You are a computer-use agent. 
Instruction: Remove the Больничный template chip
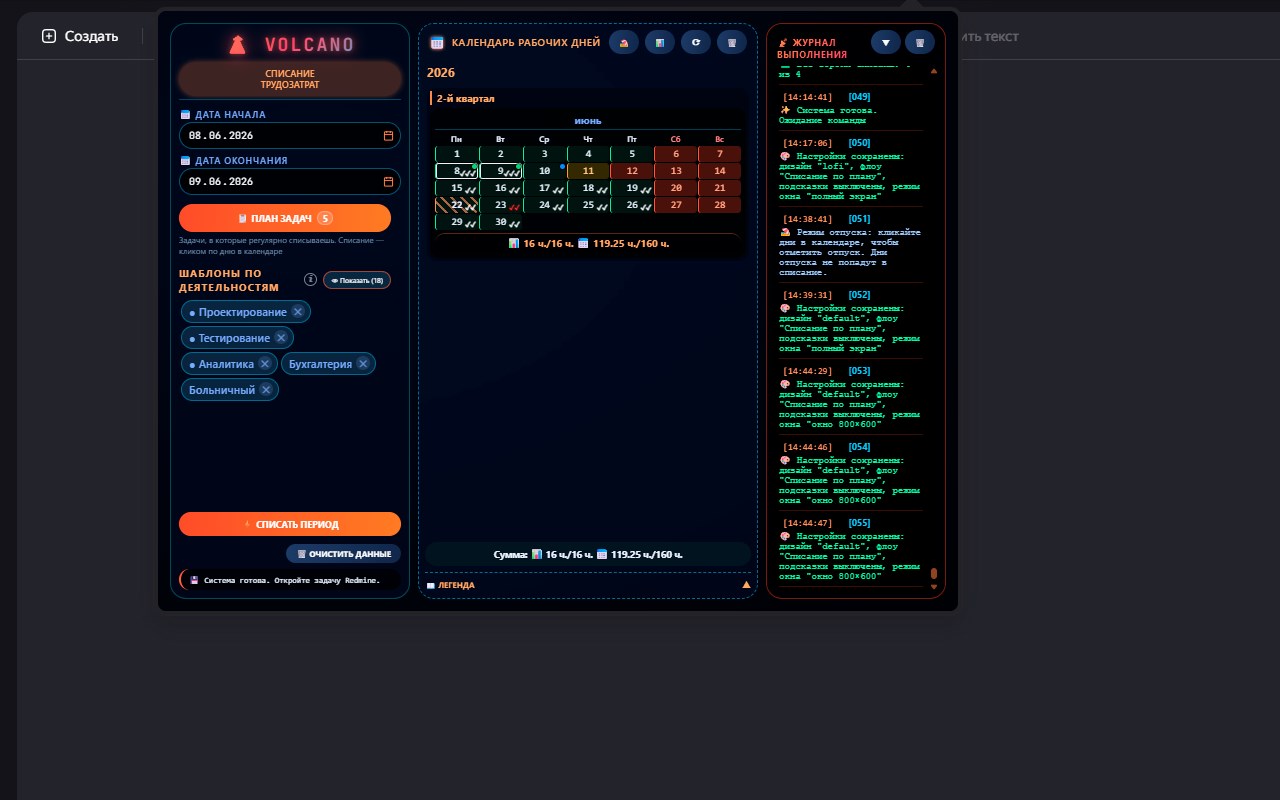(265, 390)
